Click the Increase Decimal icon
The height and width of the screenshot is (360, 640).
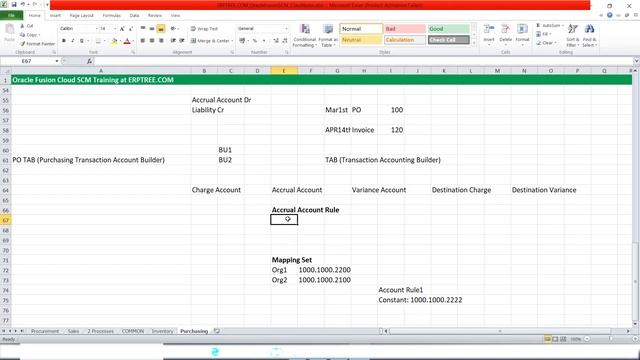(x=276, y=41)
